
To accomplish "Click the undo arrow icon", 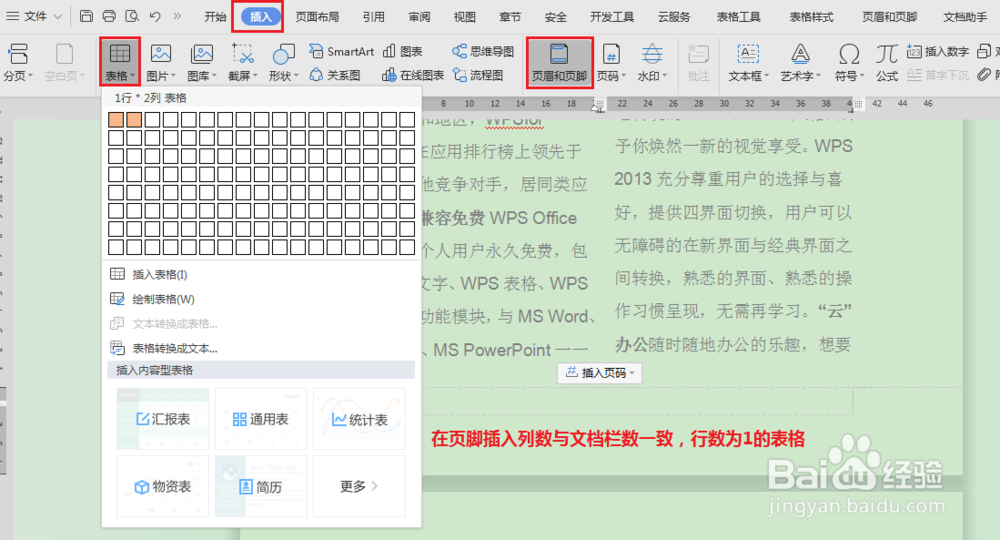I will tap(155, 16).
